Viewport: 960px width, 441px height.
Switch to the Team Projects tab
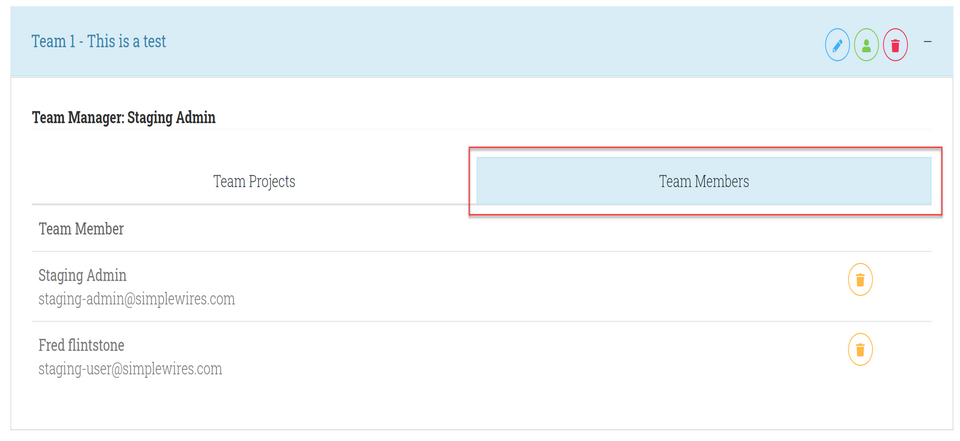[x=254, y=182]
